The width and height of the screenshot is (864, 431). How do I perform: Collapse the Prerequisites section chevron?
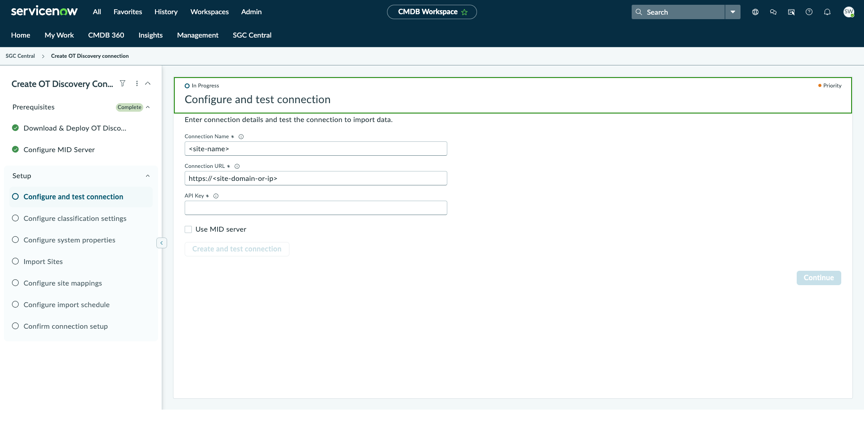click(148, 107)
